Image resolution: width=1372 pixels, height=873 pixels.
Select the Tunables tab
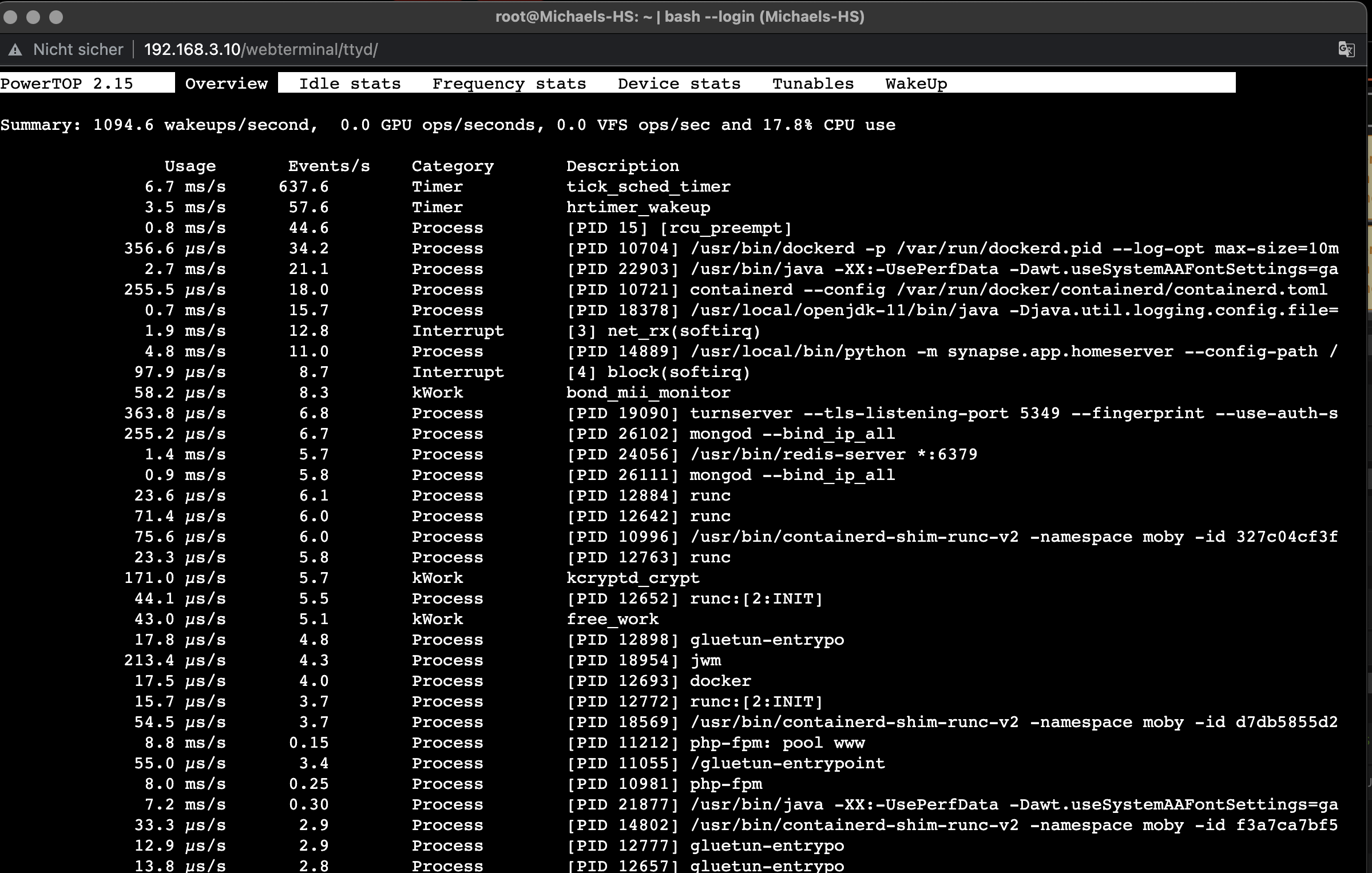(x=812, y=84)
